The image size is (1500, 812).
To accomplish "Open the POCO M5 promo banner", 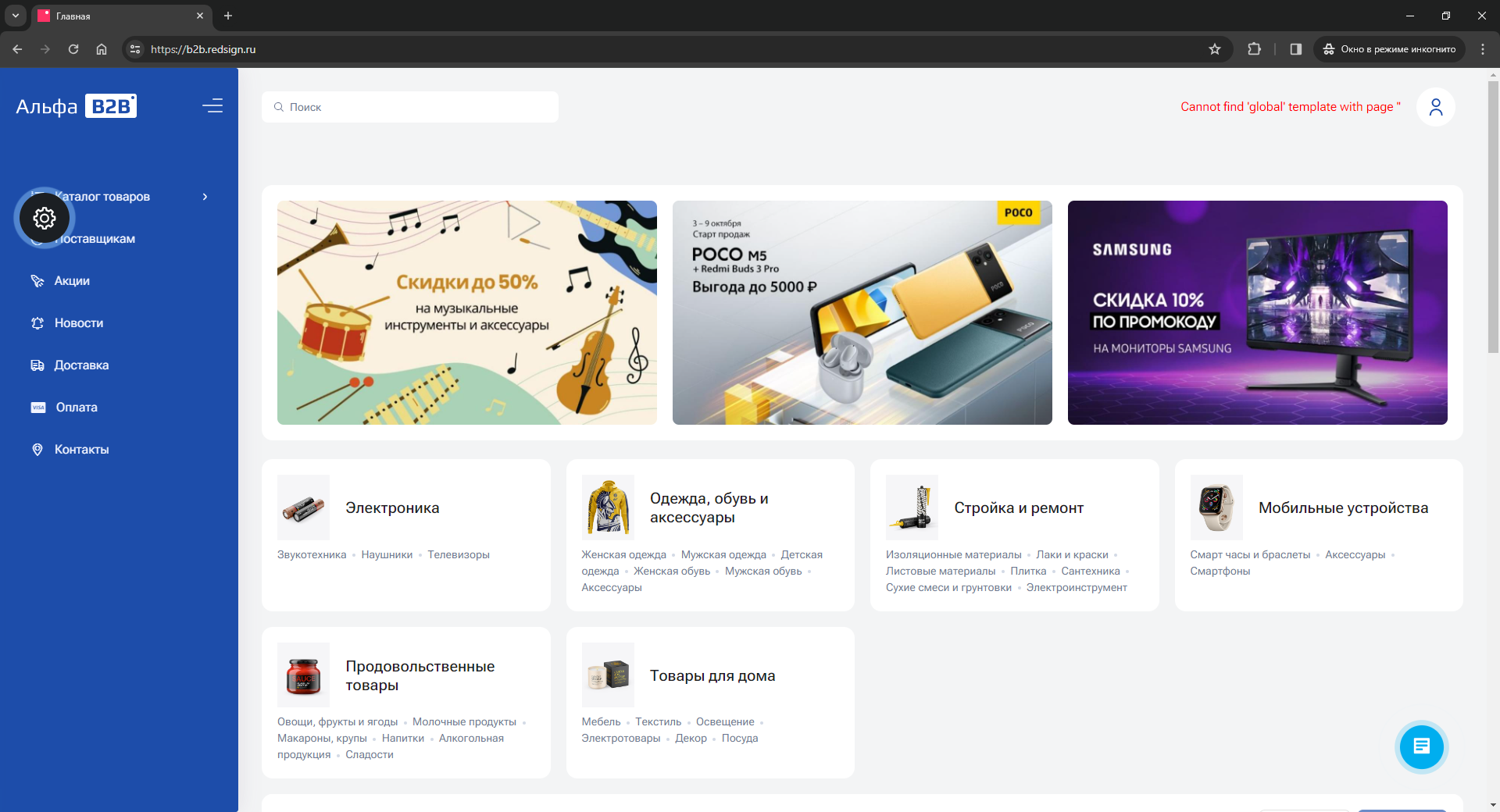I will click(x=862, y=312).
